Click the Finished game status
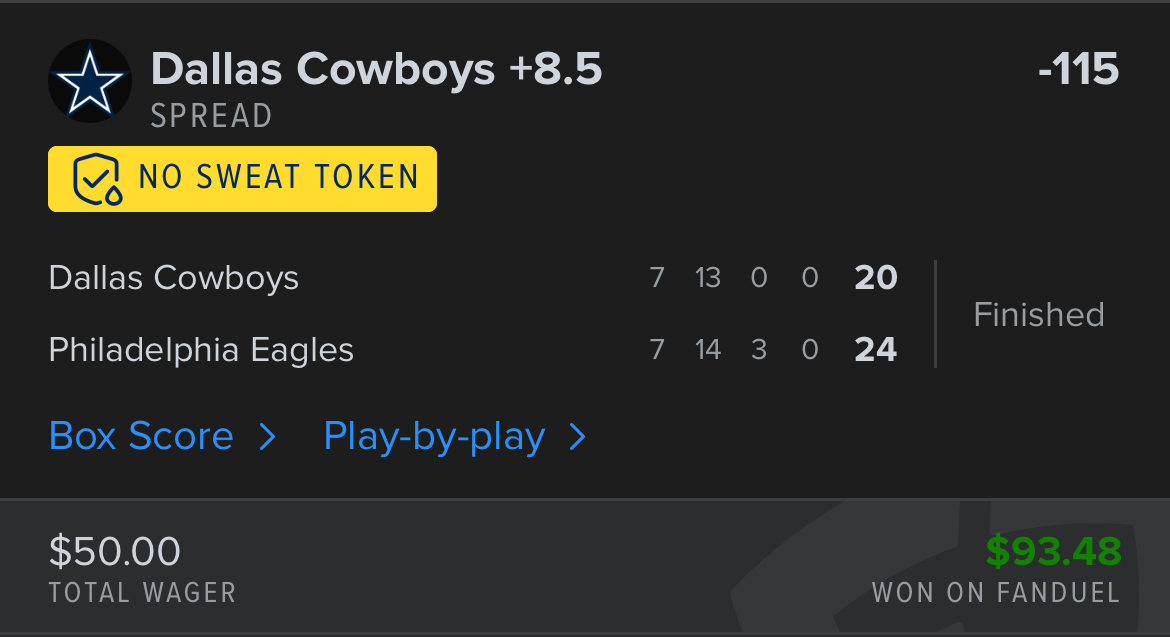Image resolution: width=1170 pixels, height=637 pixels. (x=1038, y=314)
